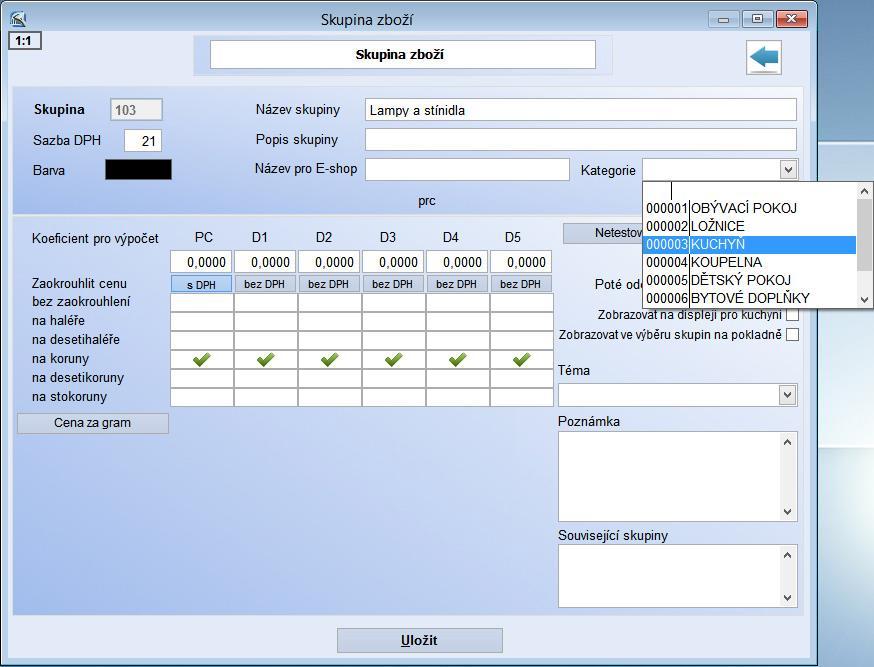Screen dimensions: 874x667
Task: Select the blank first entry in category list
Action: click(x=749, y=191)
